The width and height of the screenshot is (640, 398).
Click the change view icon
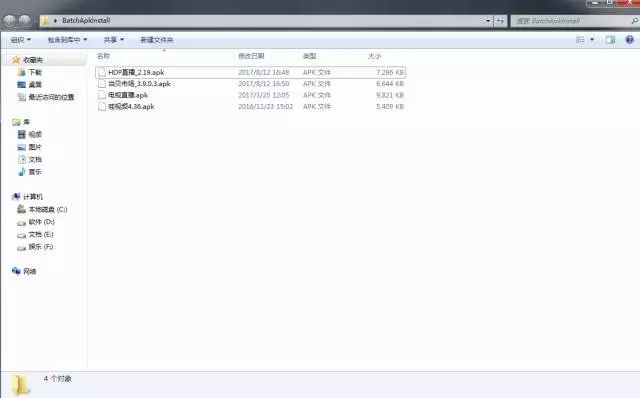click(580, 40)
